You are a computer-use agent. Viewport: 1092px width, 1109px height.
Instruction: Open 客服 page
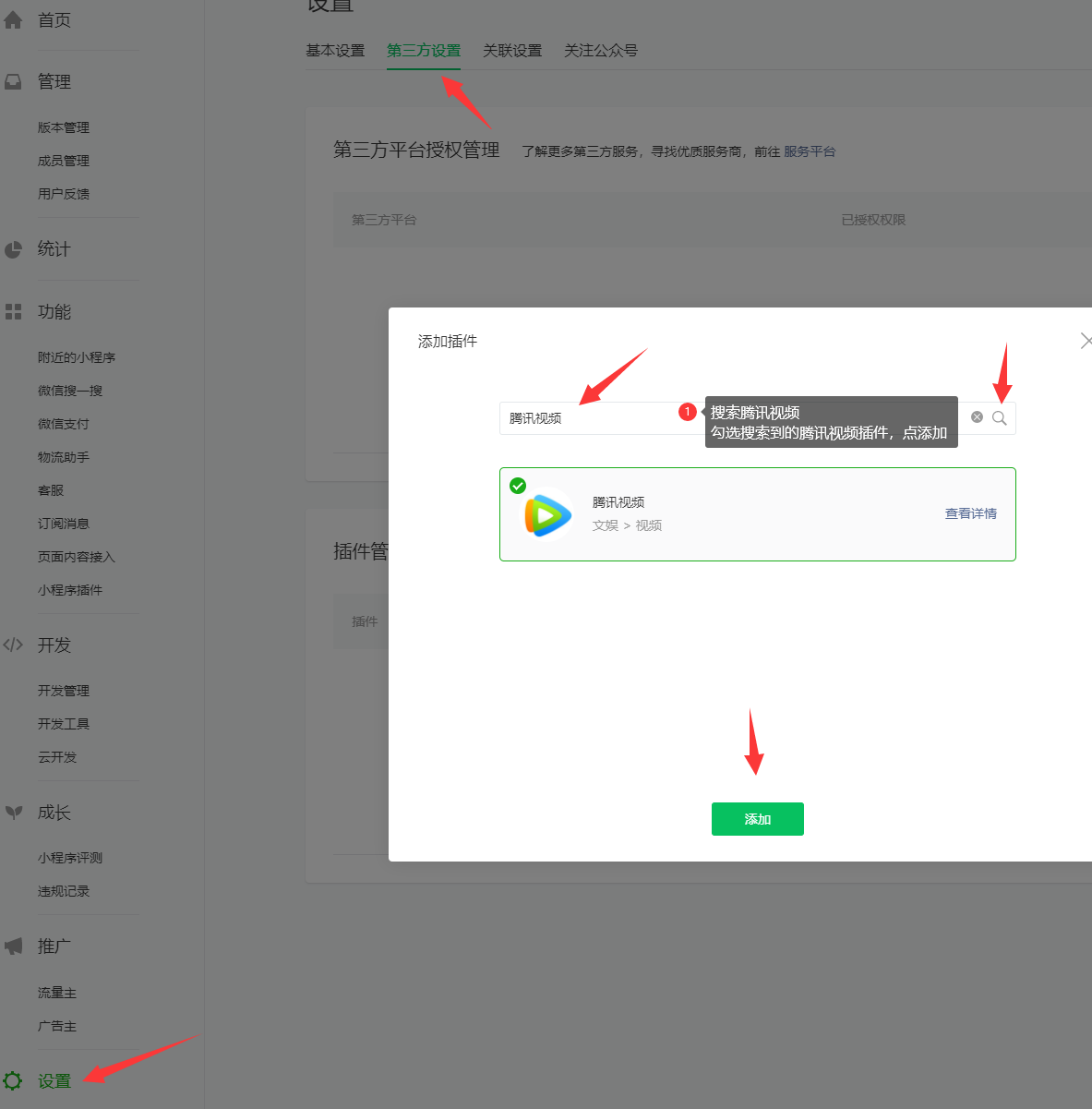point(51,490)
